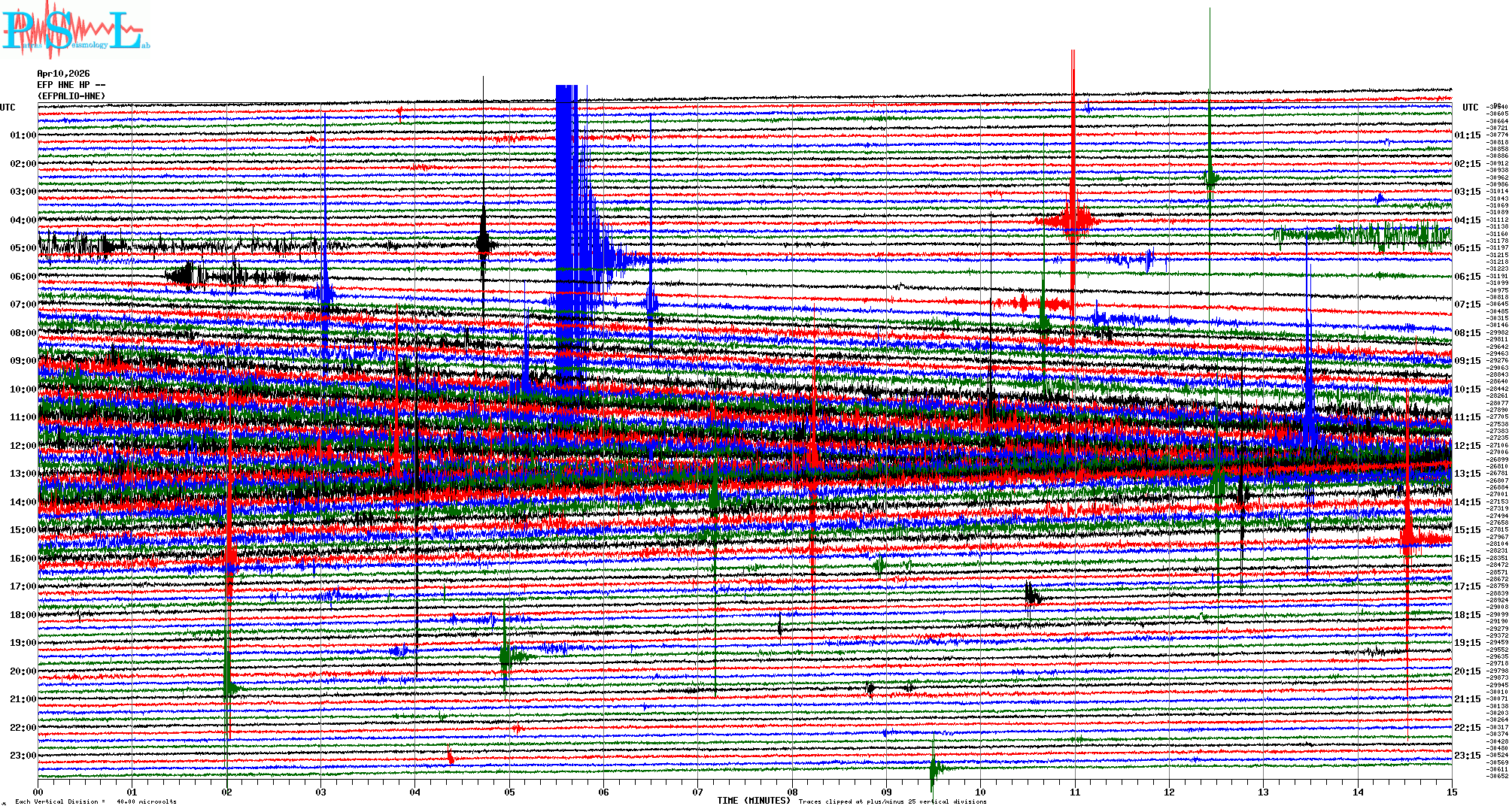
Task: Click minute 05 tick on bottom axis
Action: [509, 792]
